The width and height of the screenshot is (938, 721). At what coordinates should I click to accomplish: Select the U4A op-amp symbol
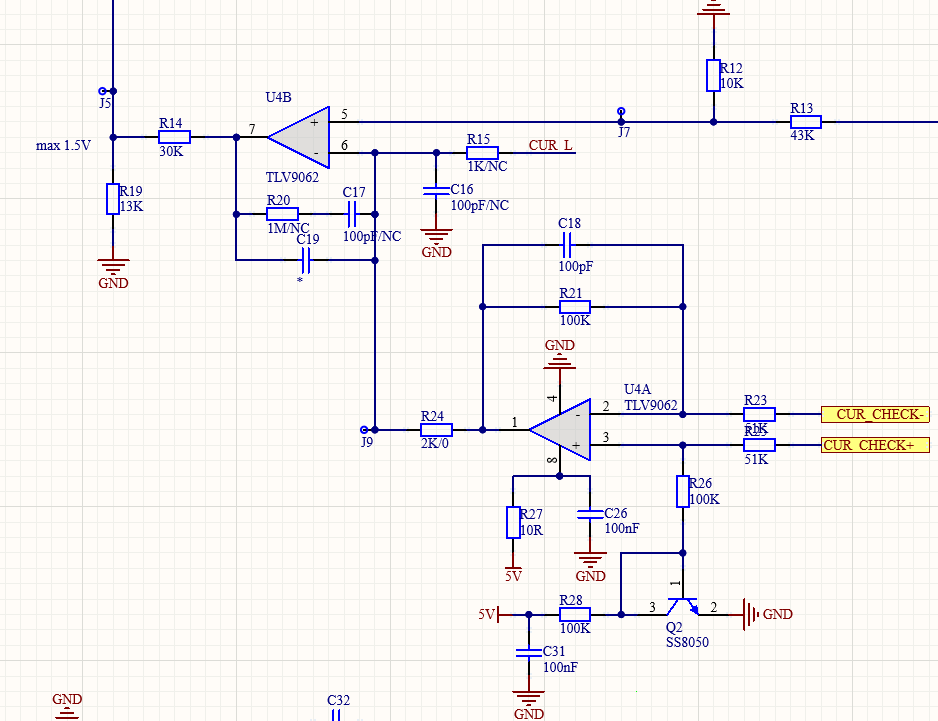(560, 429)
